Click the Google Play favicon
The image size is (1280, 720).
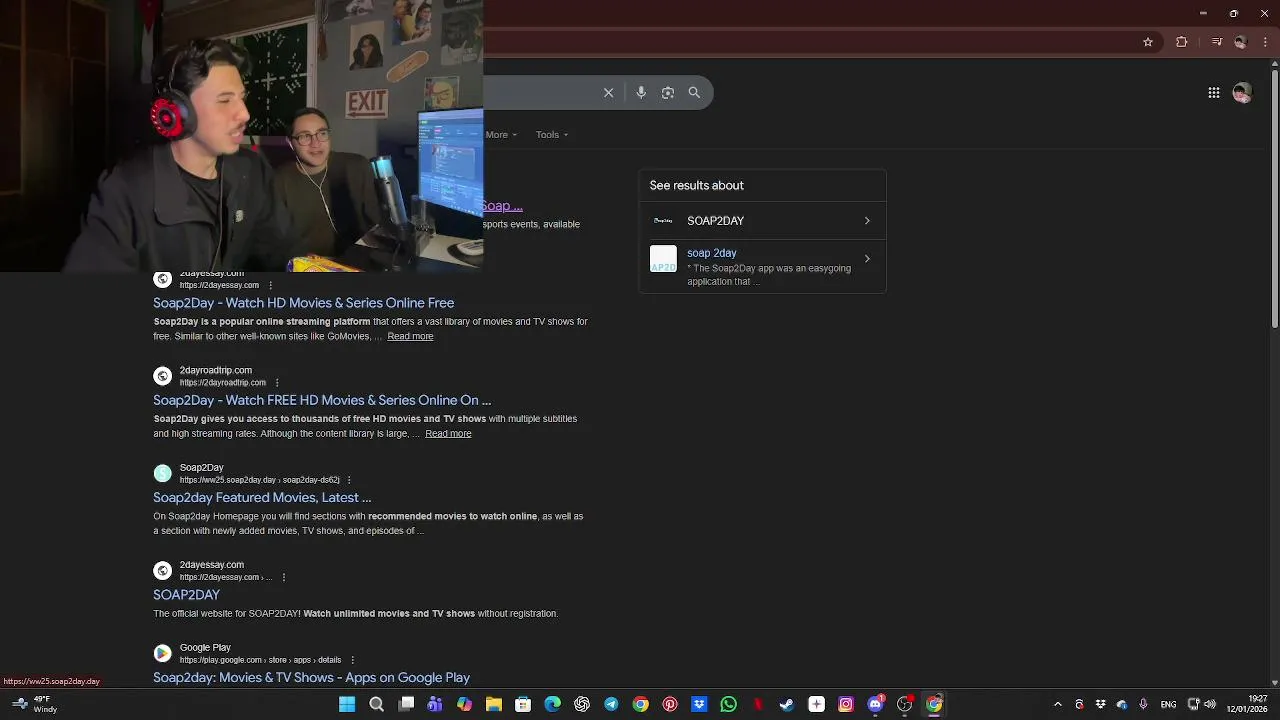pyautogui.click(x=162, y=653)
